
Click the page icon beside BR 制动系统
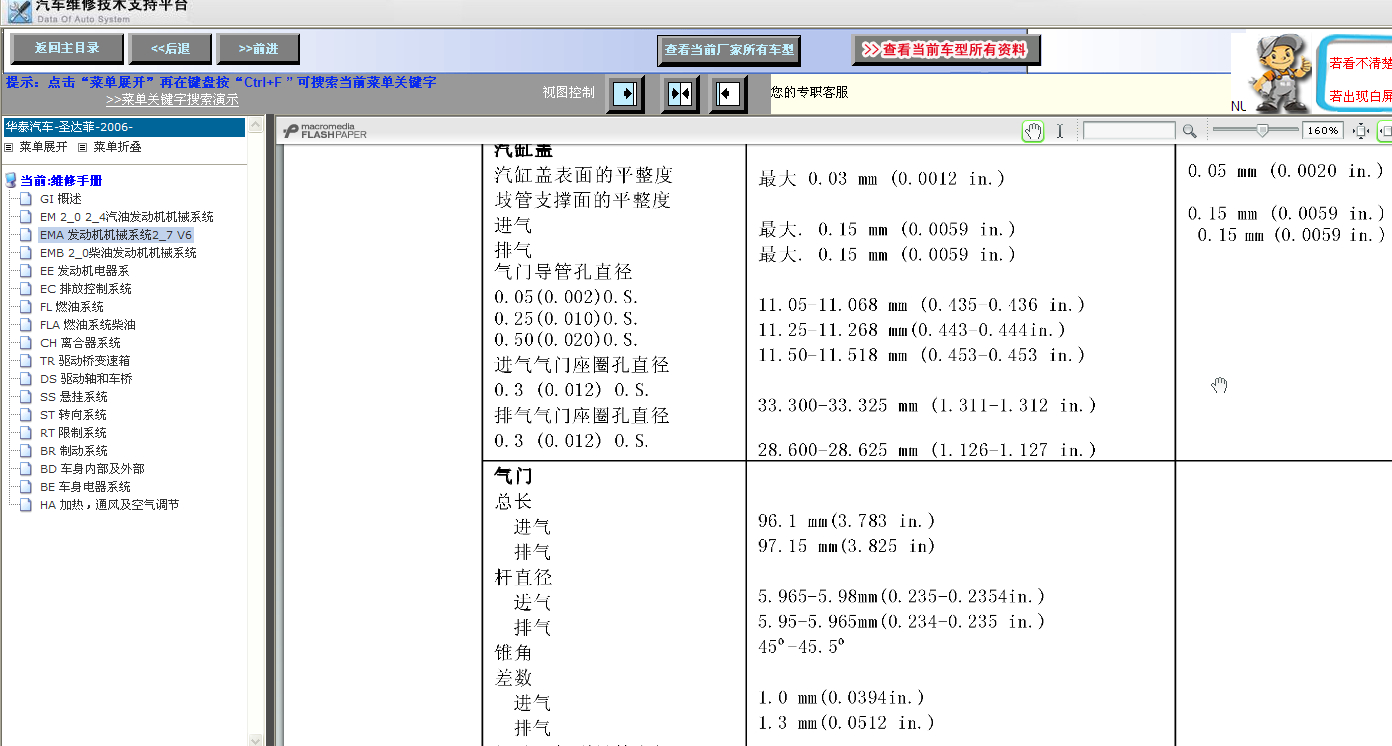(x=27, y=451)
